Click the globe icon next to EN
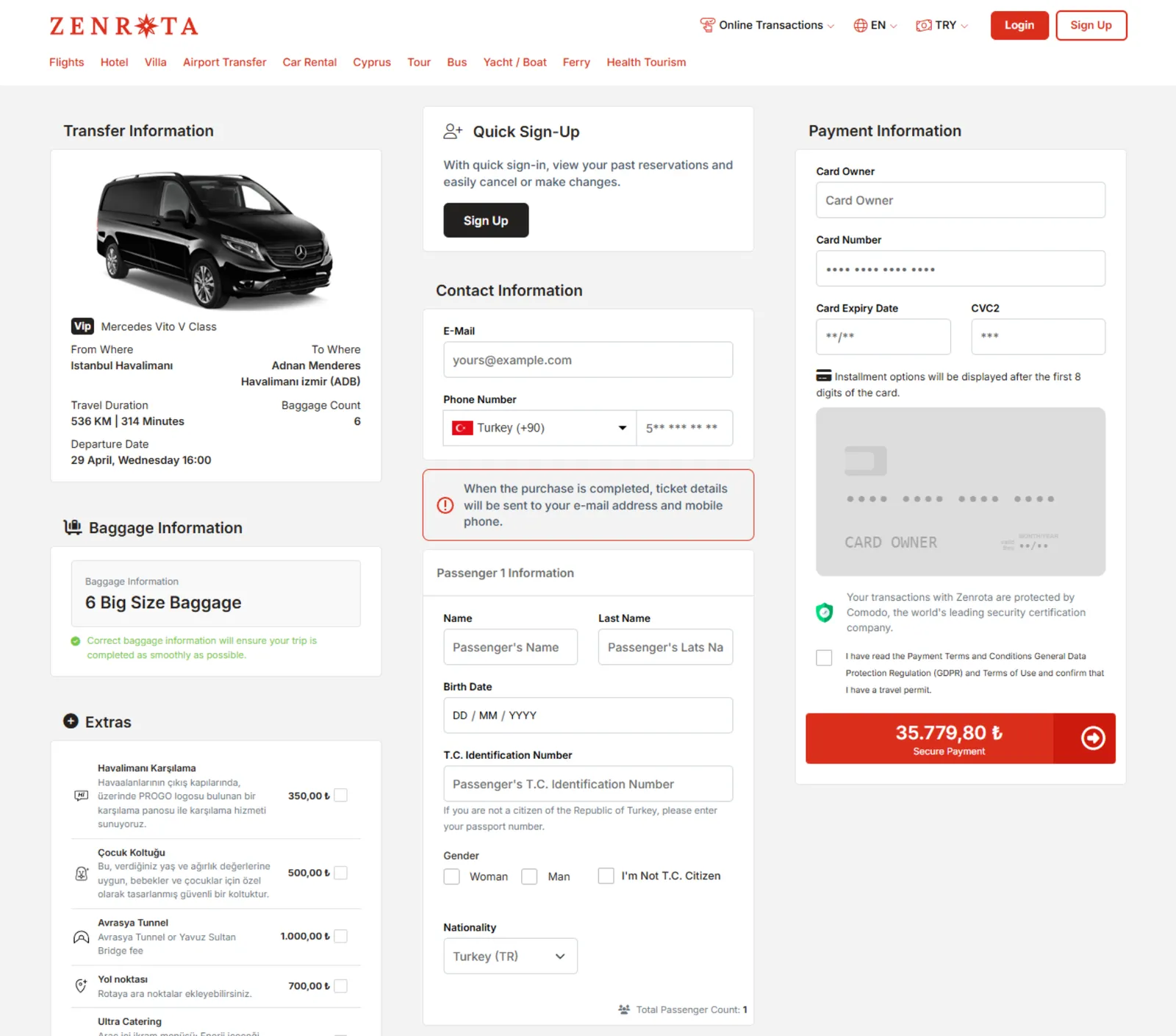The height and width of the screenshot is (1036, 1176). tap(860, 25)
